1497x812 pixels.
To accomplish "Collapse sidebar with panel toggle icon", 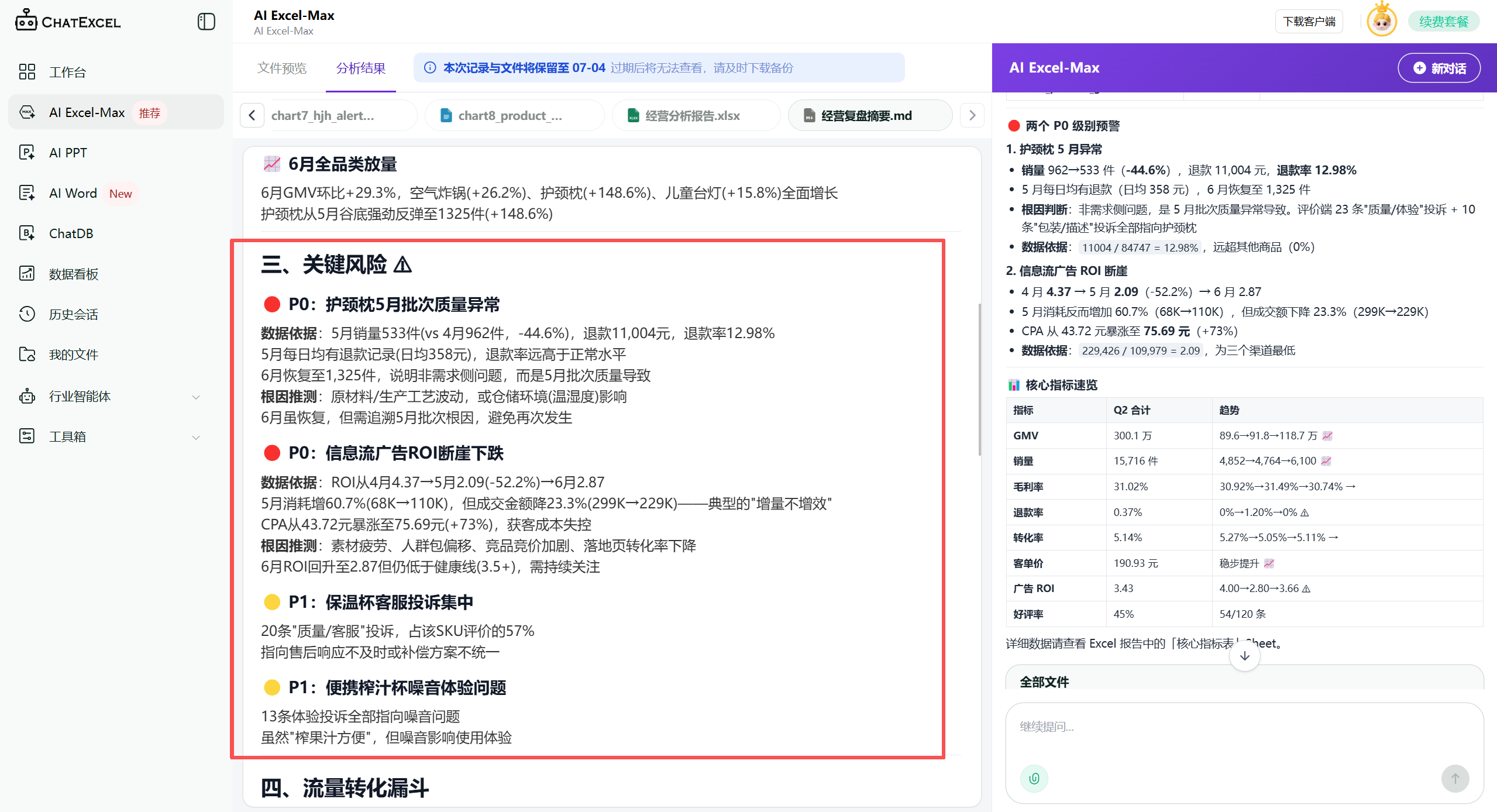I will (206, 22).
